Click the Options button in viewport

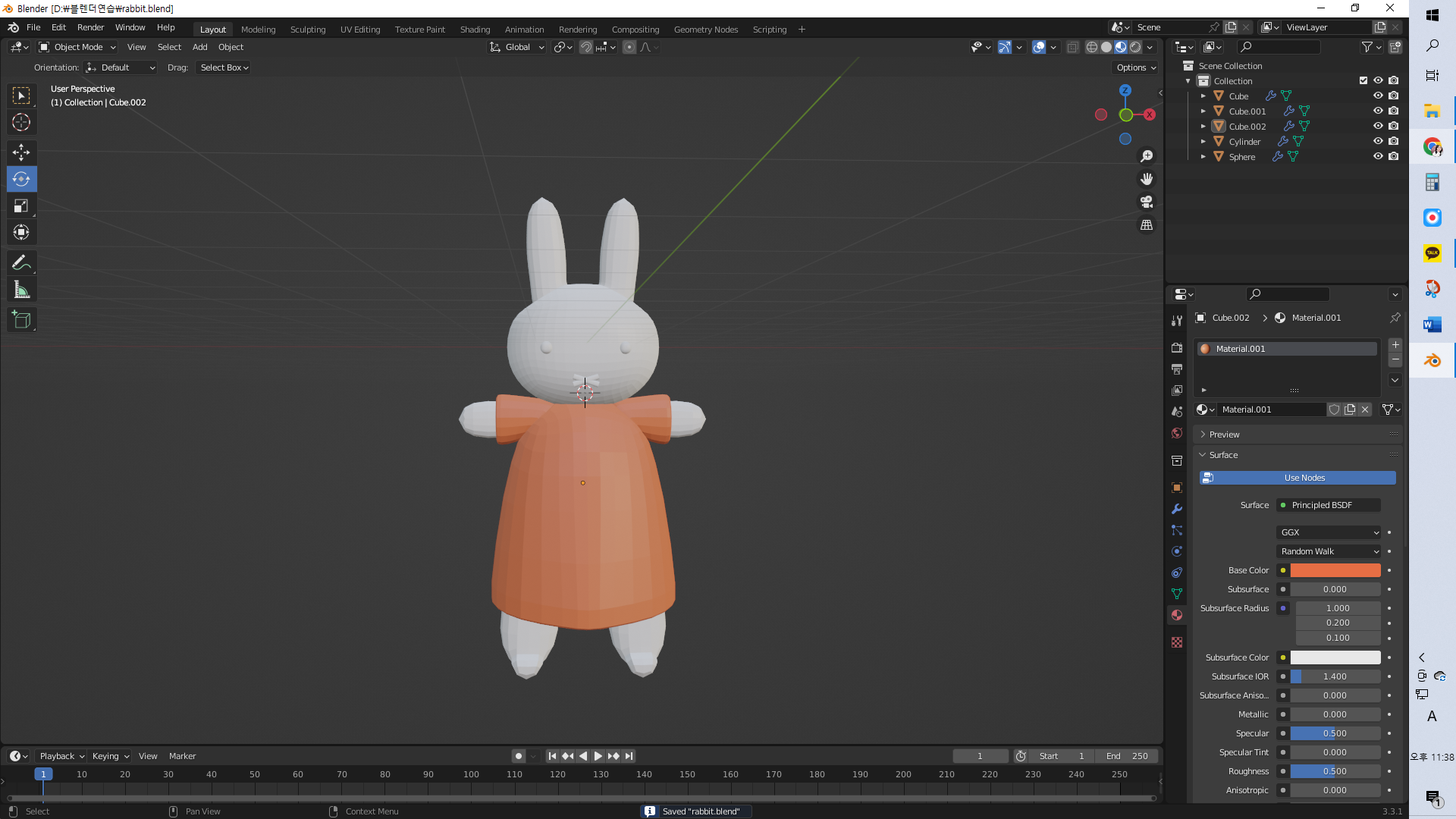pyautogui.click(x=1136, y=67)
